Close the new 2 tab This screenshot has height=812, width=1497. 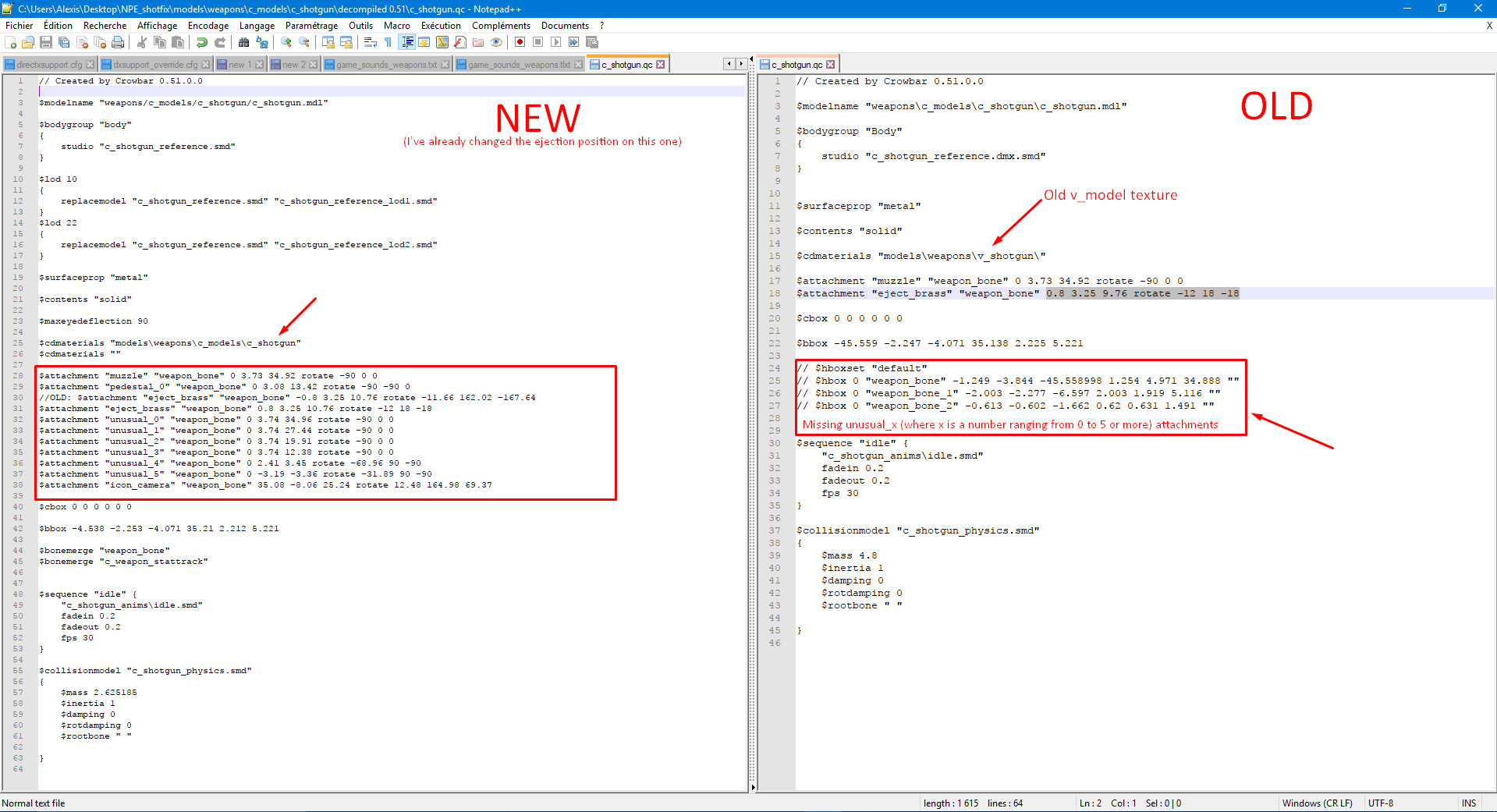[x=314, y=65]
